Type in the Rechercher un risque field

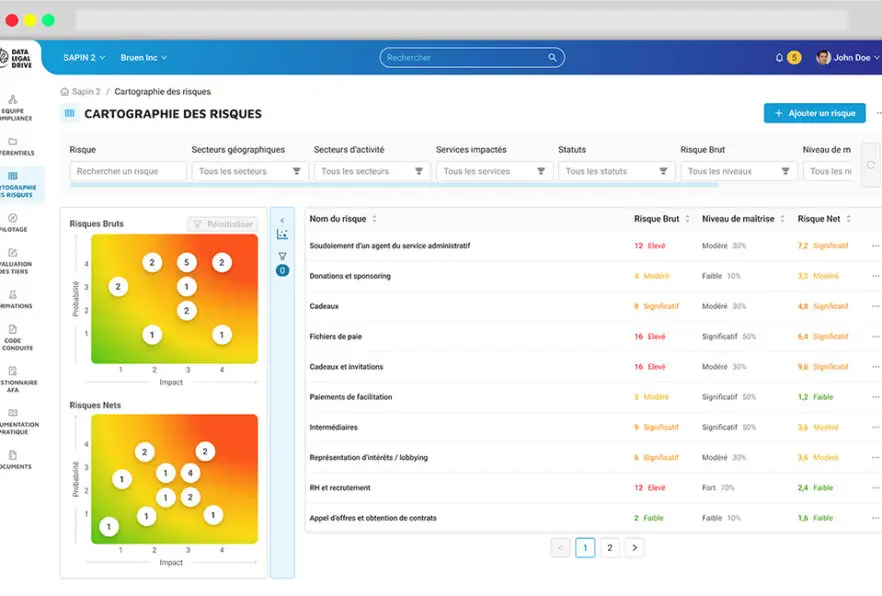(128, 171)
